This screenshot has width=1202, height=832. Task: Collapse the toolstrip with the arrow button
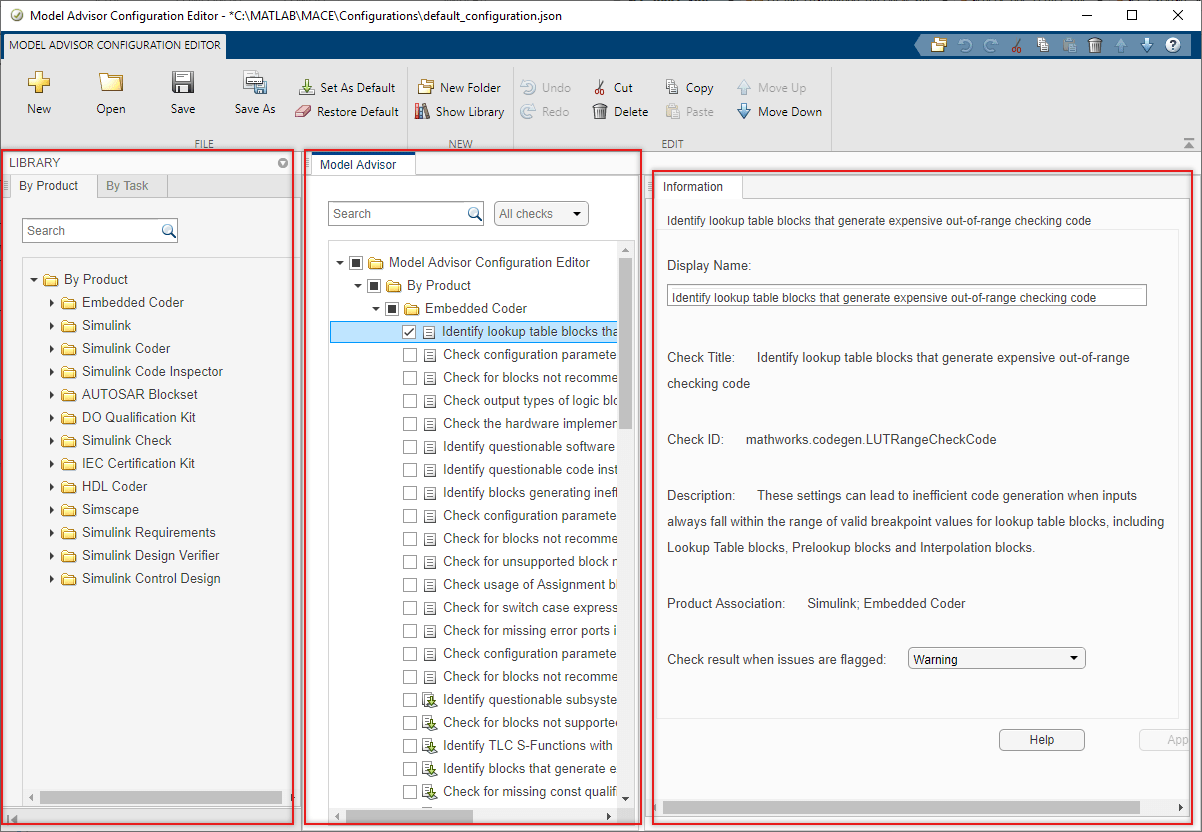pyautogui.click(x=1188, y=143)
